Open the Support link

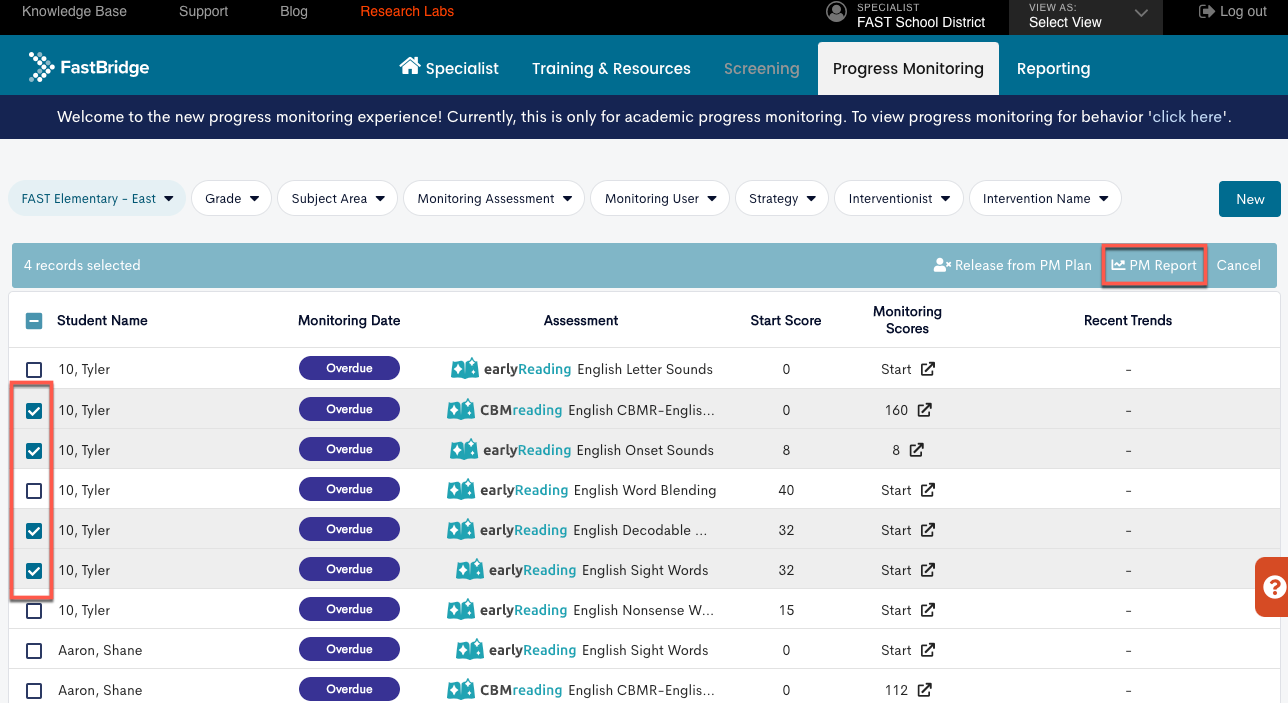[203, 12]
